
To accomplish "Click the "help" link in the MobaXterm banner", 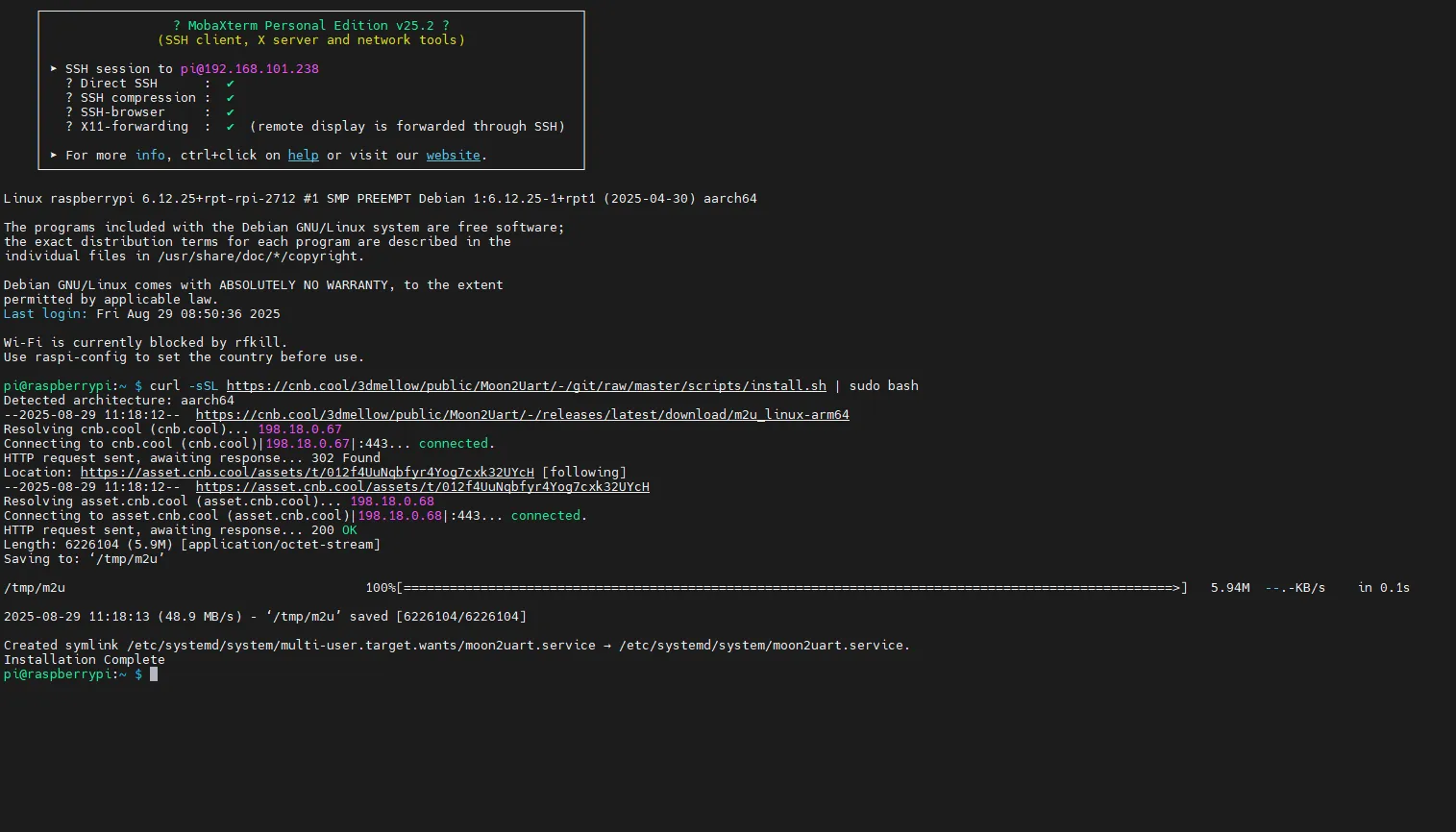I will click(x=303, y=156).
